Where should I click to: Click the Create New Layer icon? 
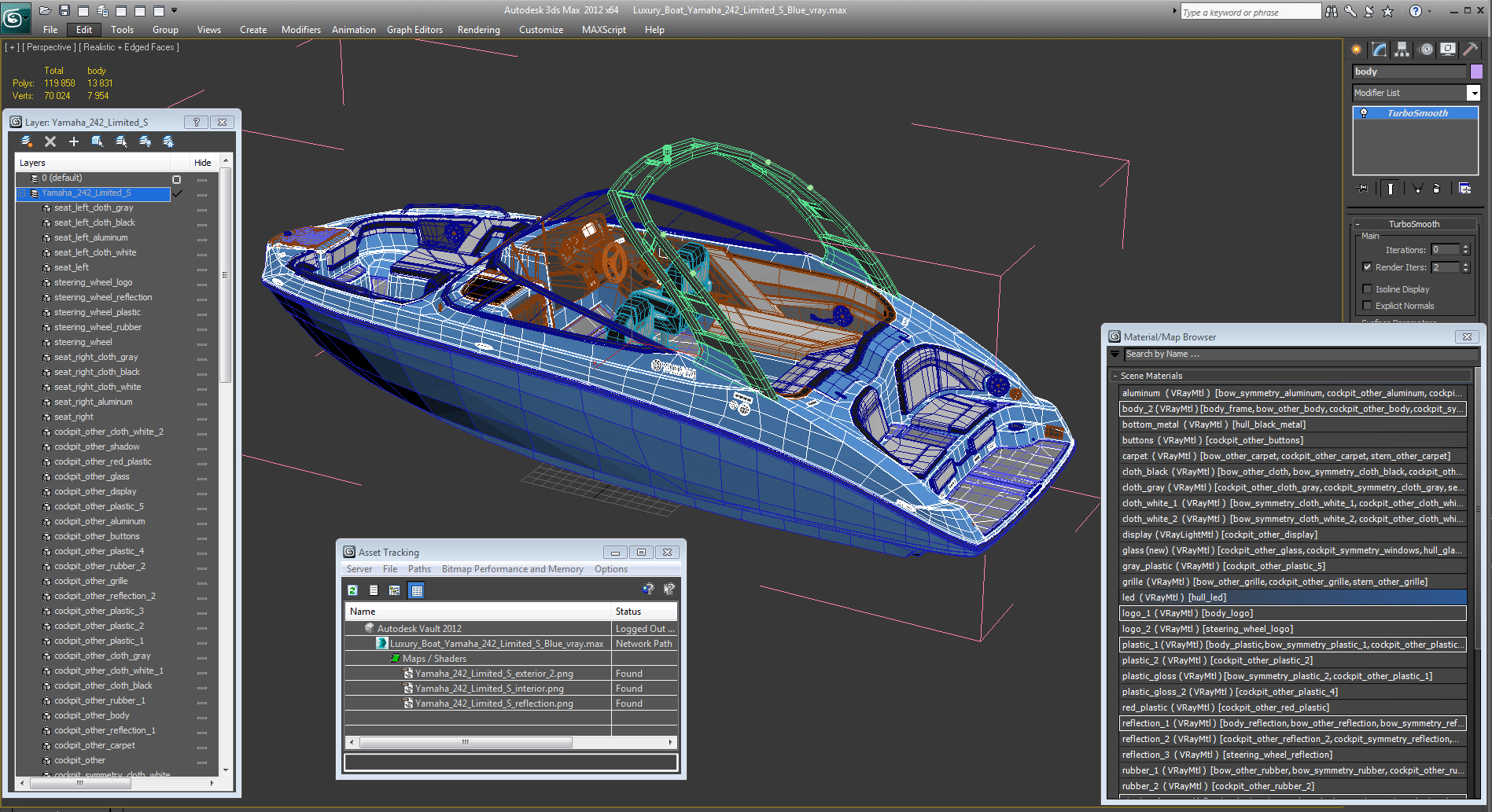click(27, 141)
